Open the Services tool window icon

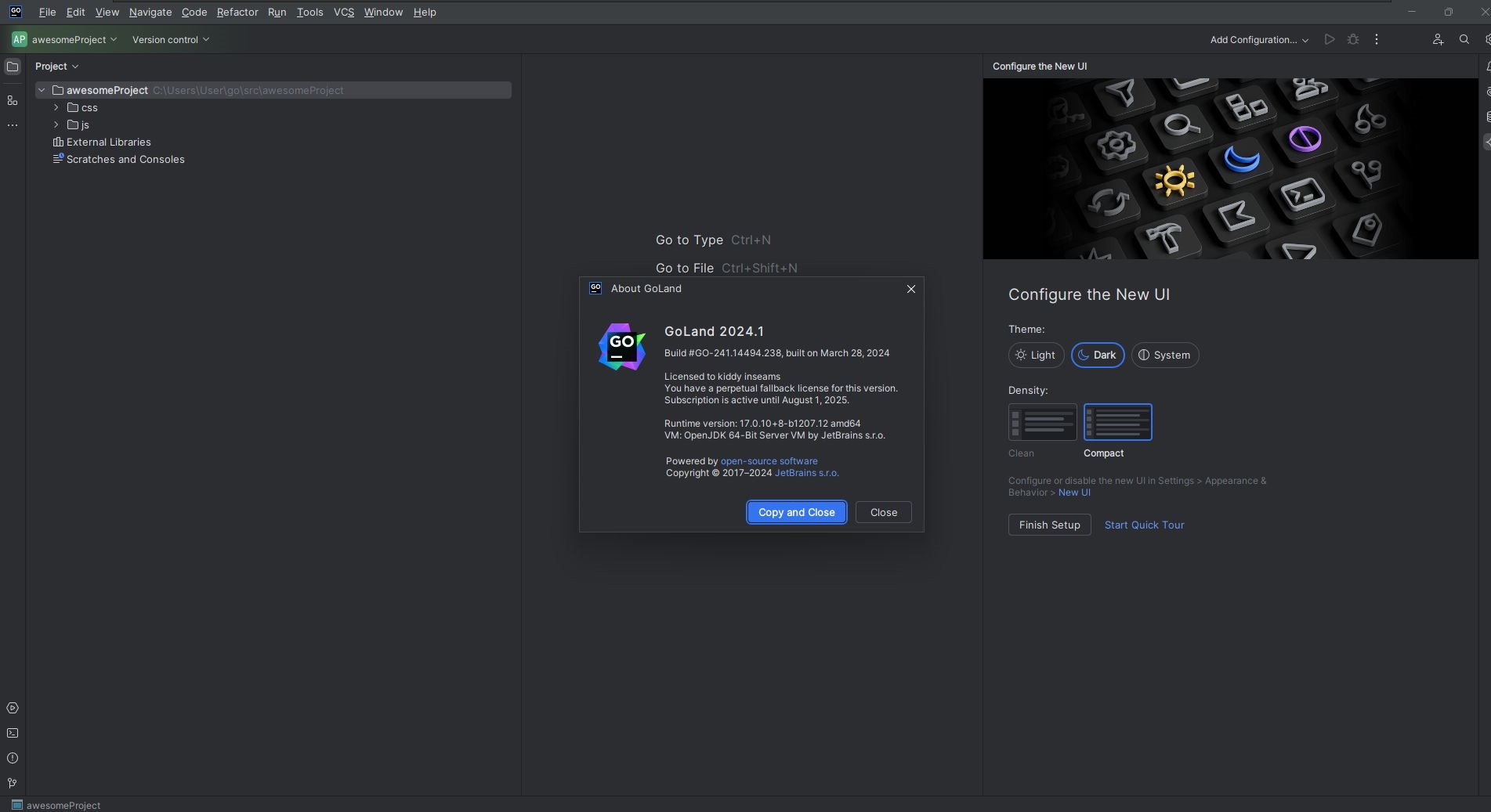pyautogui.click(x=13, y=708)
